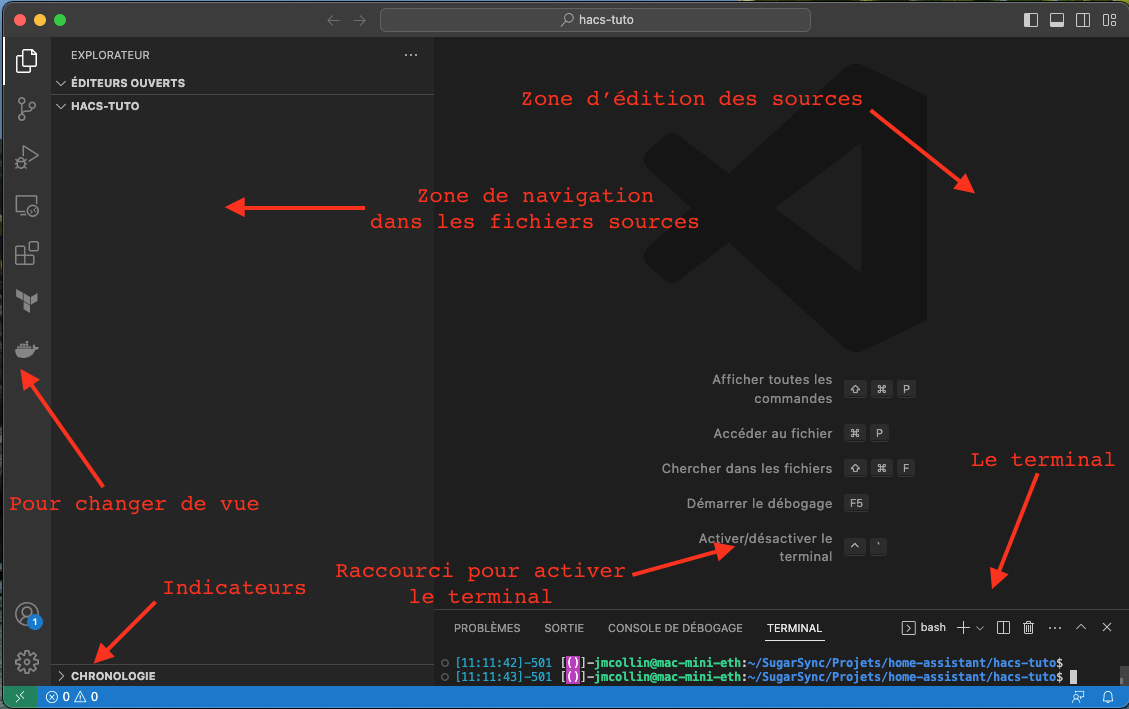Click 'Afficher toutes les commandes' shortcut hint
1129x709 pixels.
pyautogui.click(x=772, y=389)
